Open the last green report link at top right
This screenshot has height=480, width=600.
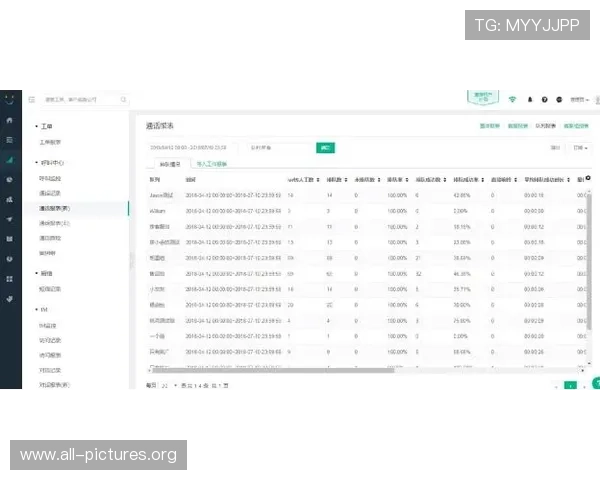tap(576, 126)
